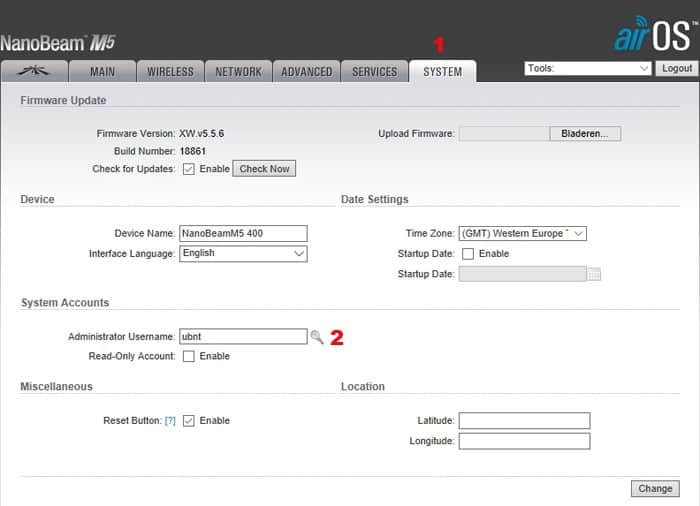Select firmware version text XW.v5.5.6
700x506 pixels.
click(x=202, y=134)
